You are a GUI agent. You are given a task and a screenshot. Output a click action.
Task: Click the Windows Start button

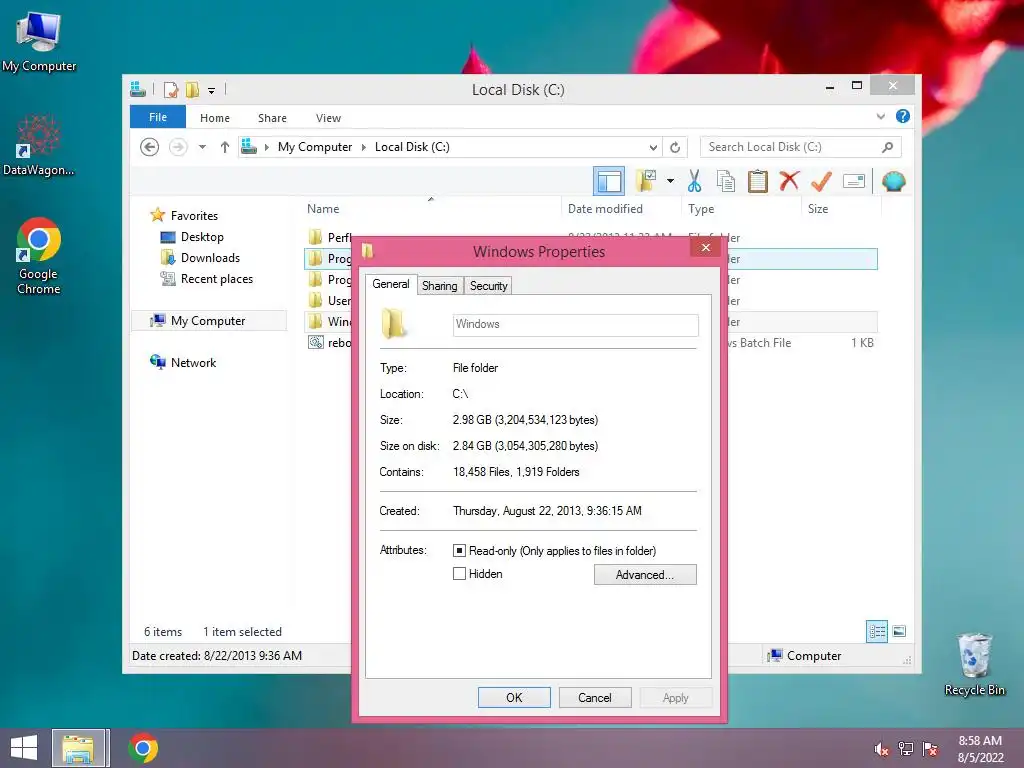click(x=24, y=748)
